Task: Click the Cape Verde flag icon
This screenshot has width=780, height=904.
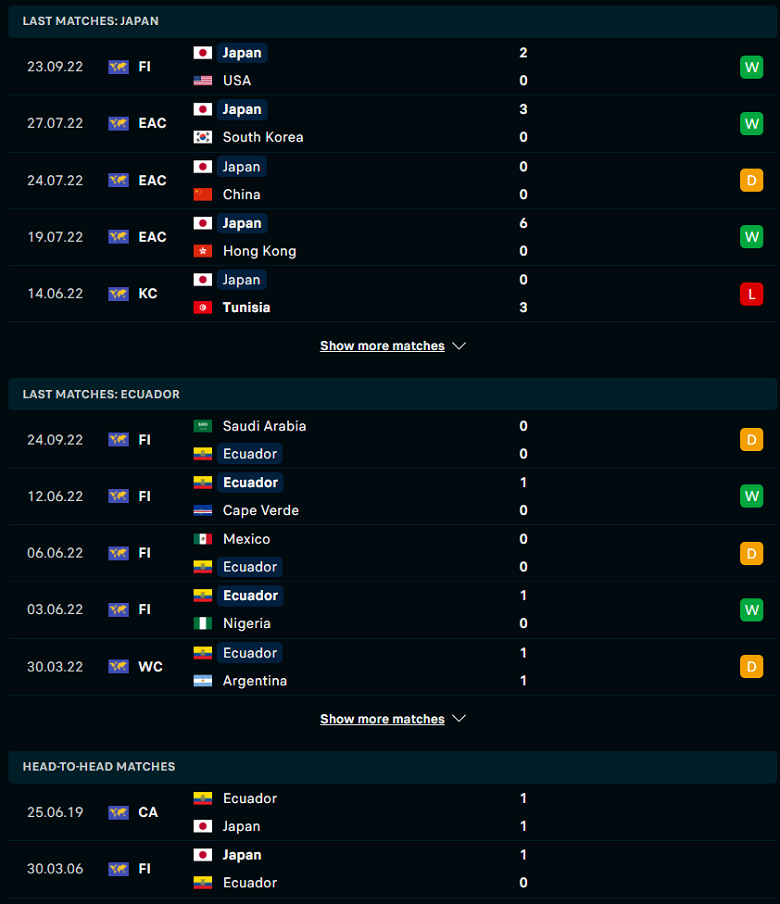Action: click(202, 510)
